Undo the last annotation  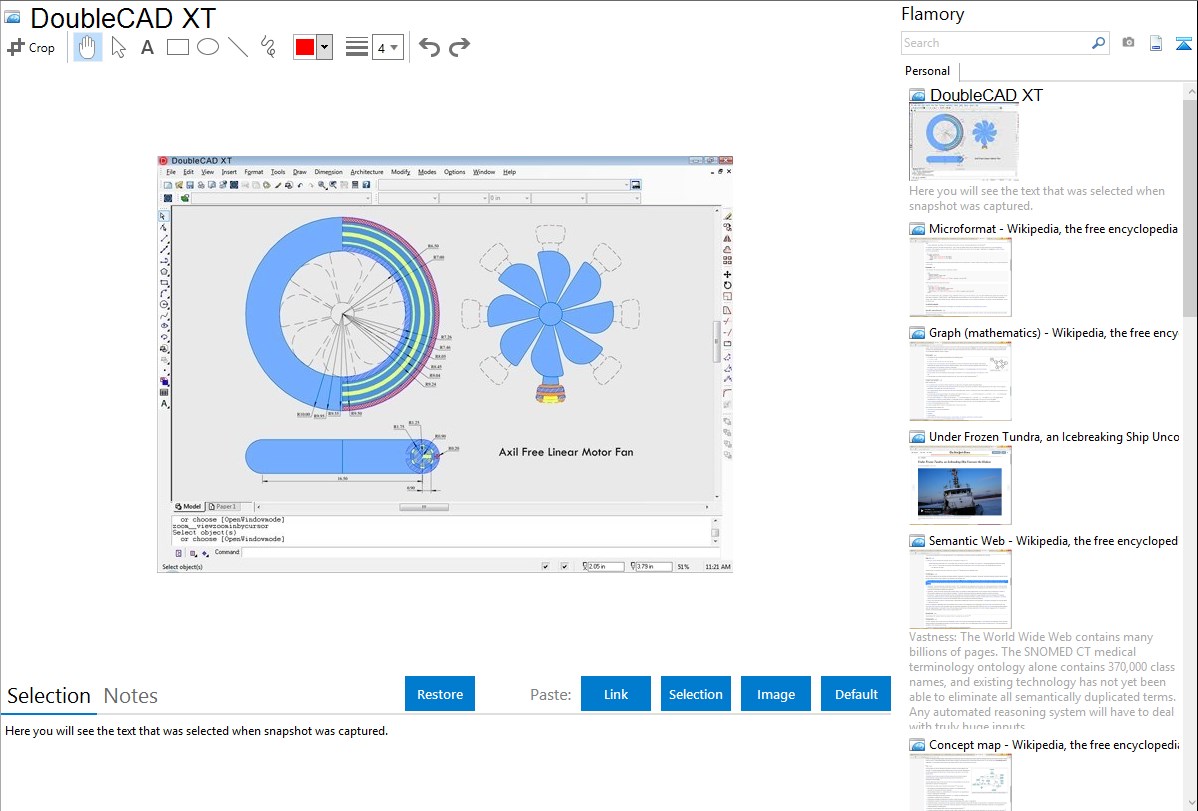pos(429,47)
